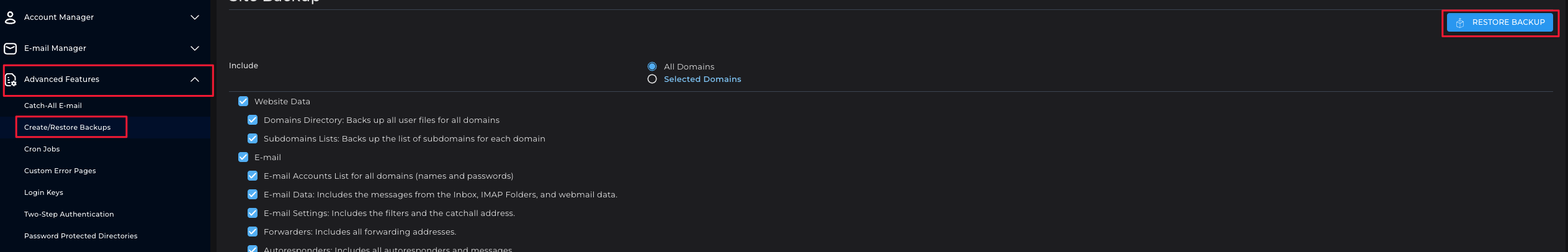Screen dimensions: 1568x252
Task: Uncheck the E-mail category checkbox
Action: [243, 157]
